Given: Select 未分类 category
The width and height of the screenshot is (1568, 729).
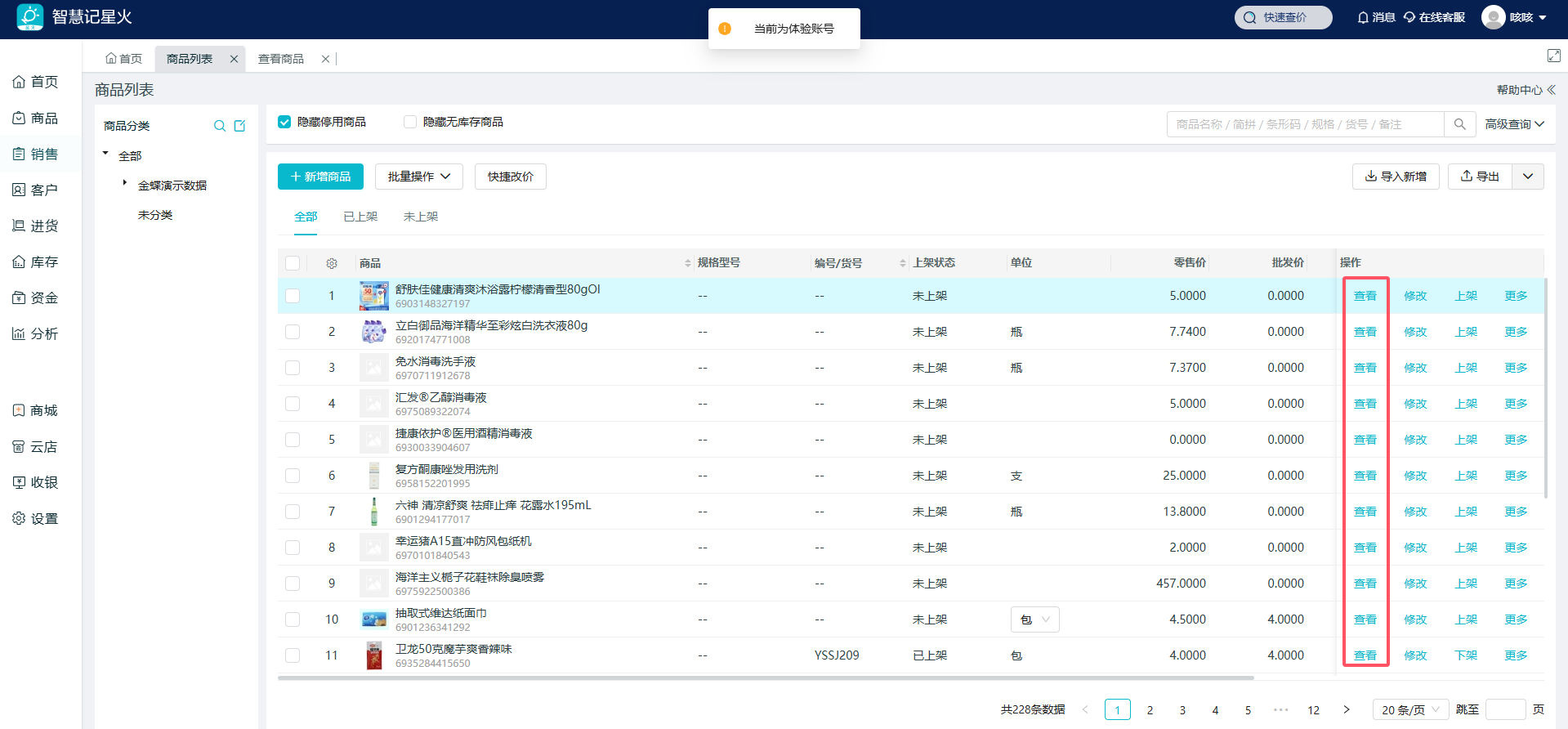Looking at the screenshot, I should (x=155, y=215).
